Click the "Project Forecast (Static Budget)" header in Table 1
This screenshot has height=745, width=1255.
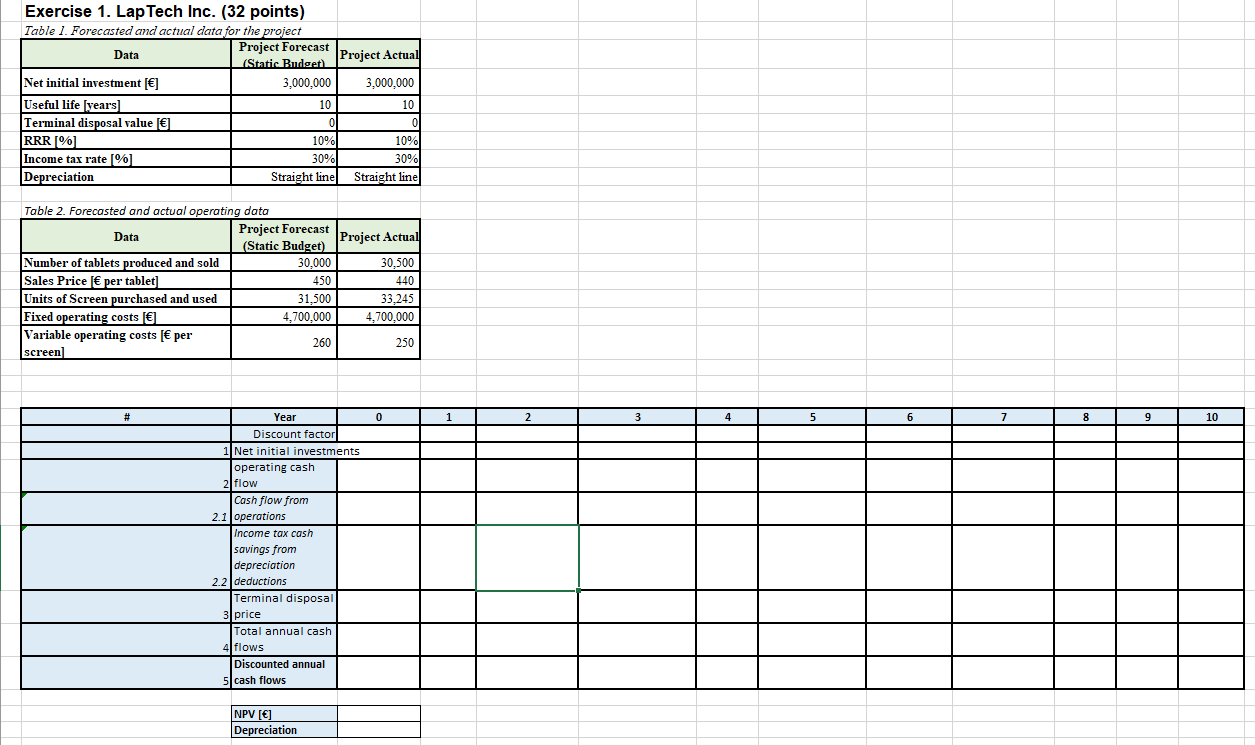point(283,53)
